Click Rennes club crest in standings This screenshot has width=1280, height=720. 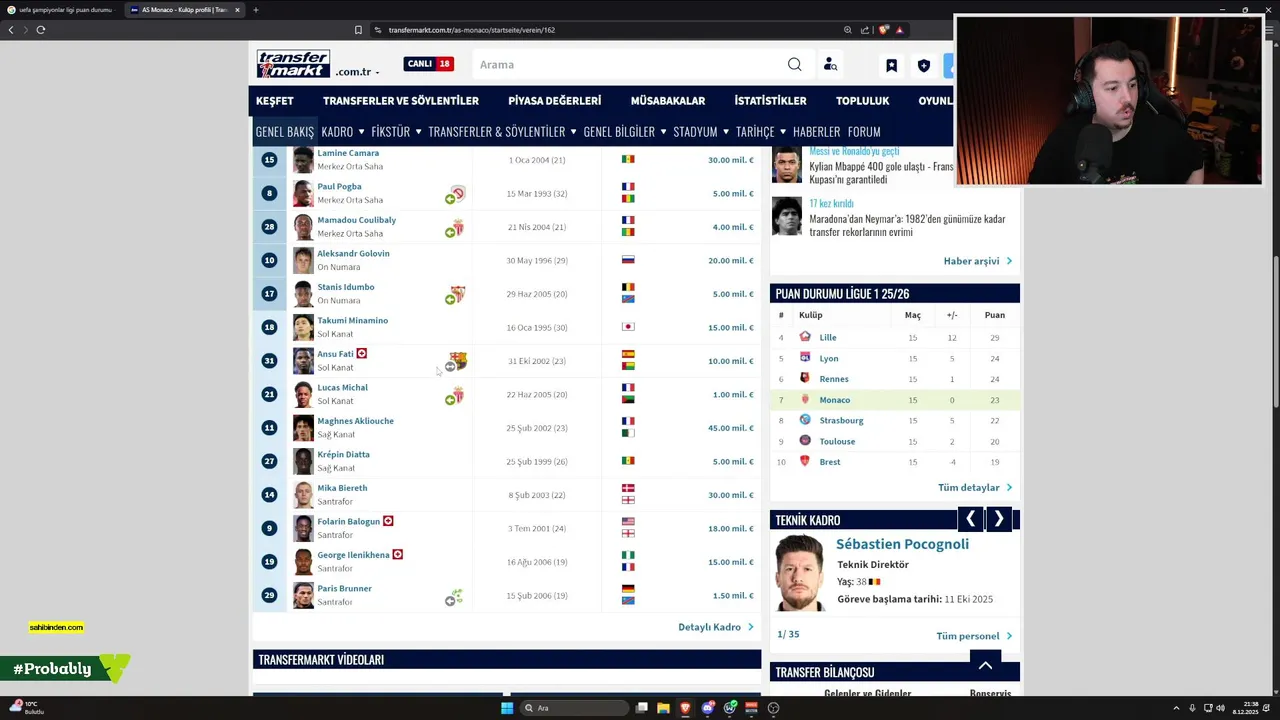(805, 378)
